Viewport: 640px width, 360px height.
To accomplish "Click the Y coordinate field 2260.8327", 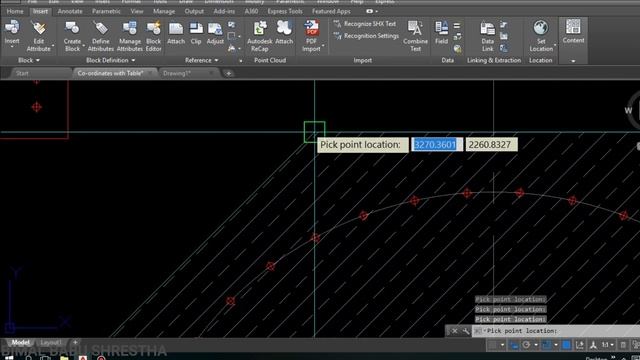I will tap(491, 144).
